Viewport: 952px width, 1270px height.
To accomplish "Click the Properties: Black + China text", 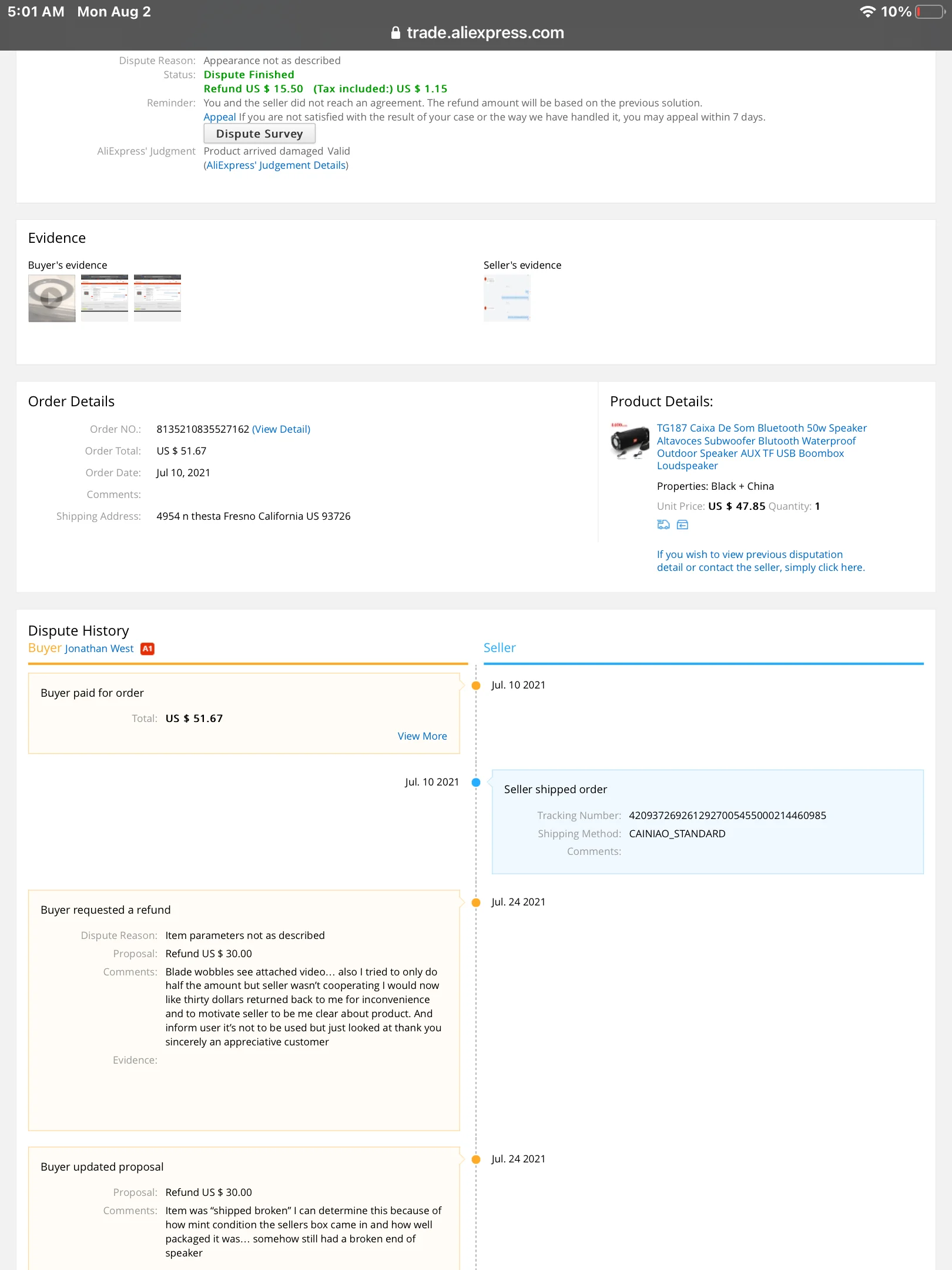I will [715, 486].
